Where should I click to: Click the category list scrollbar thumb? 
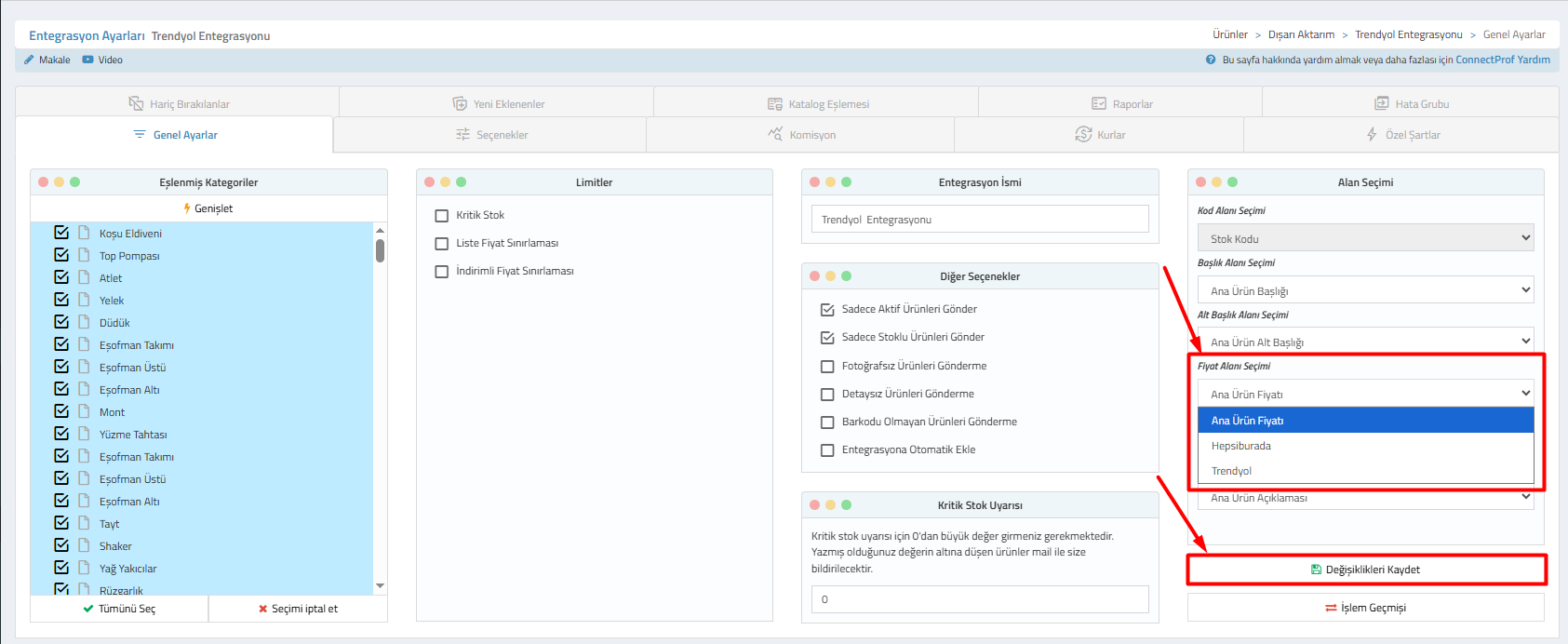pyautogui.click(x=380, y=251)
